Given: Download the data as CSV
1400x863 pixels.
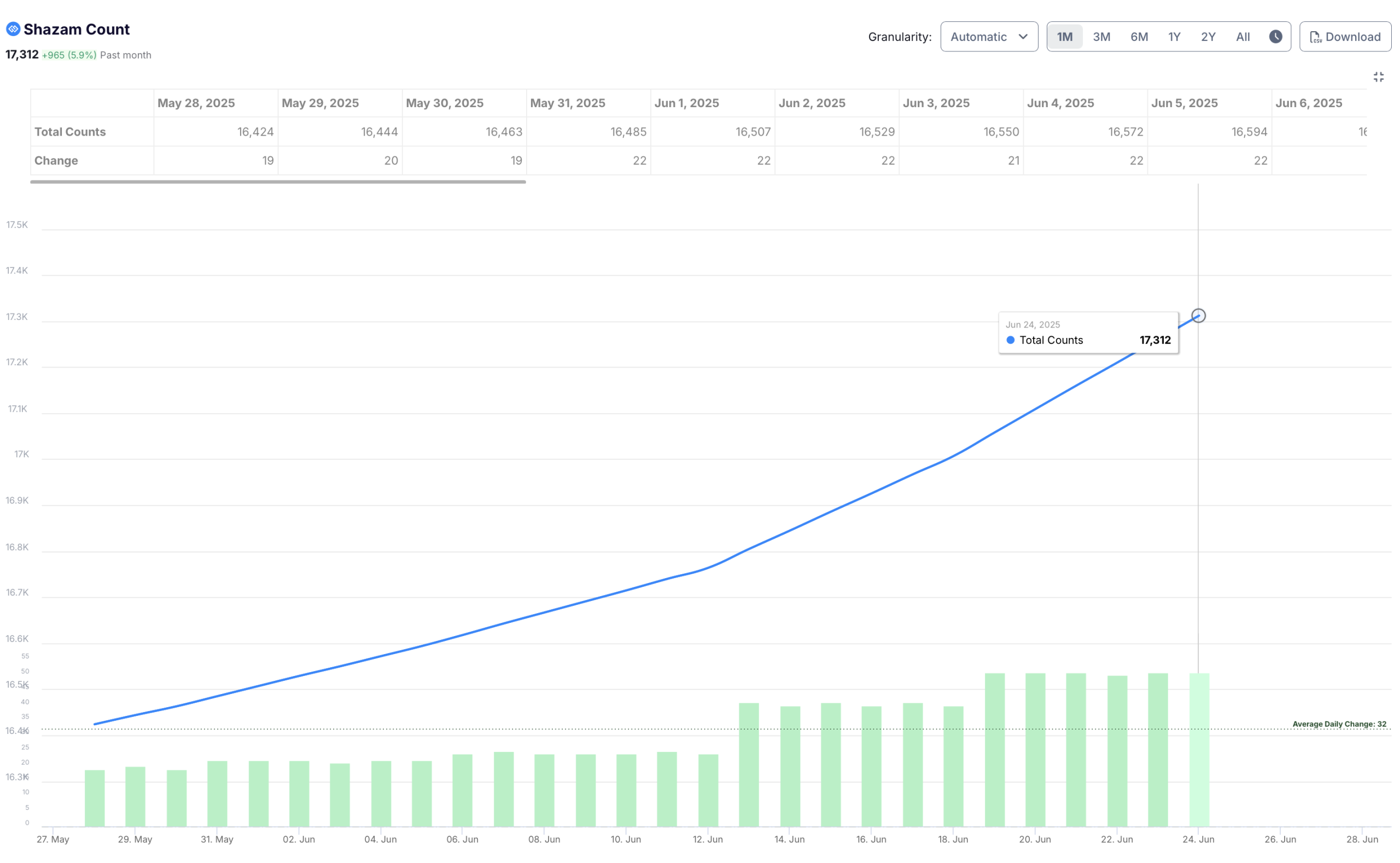Looking at the screenshot, I should [1345, 37].
